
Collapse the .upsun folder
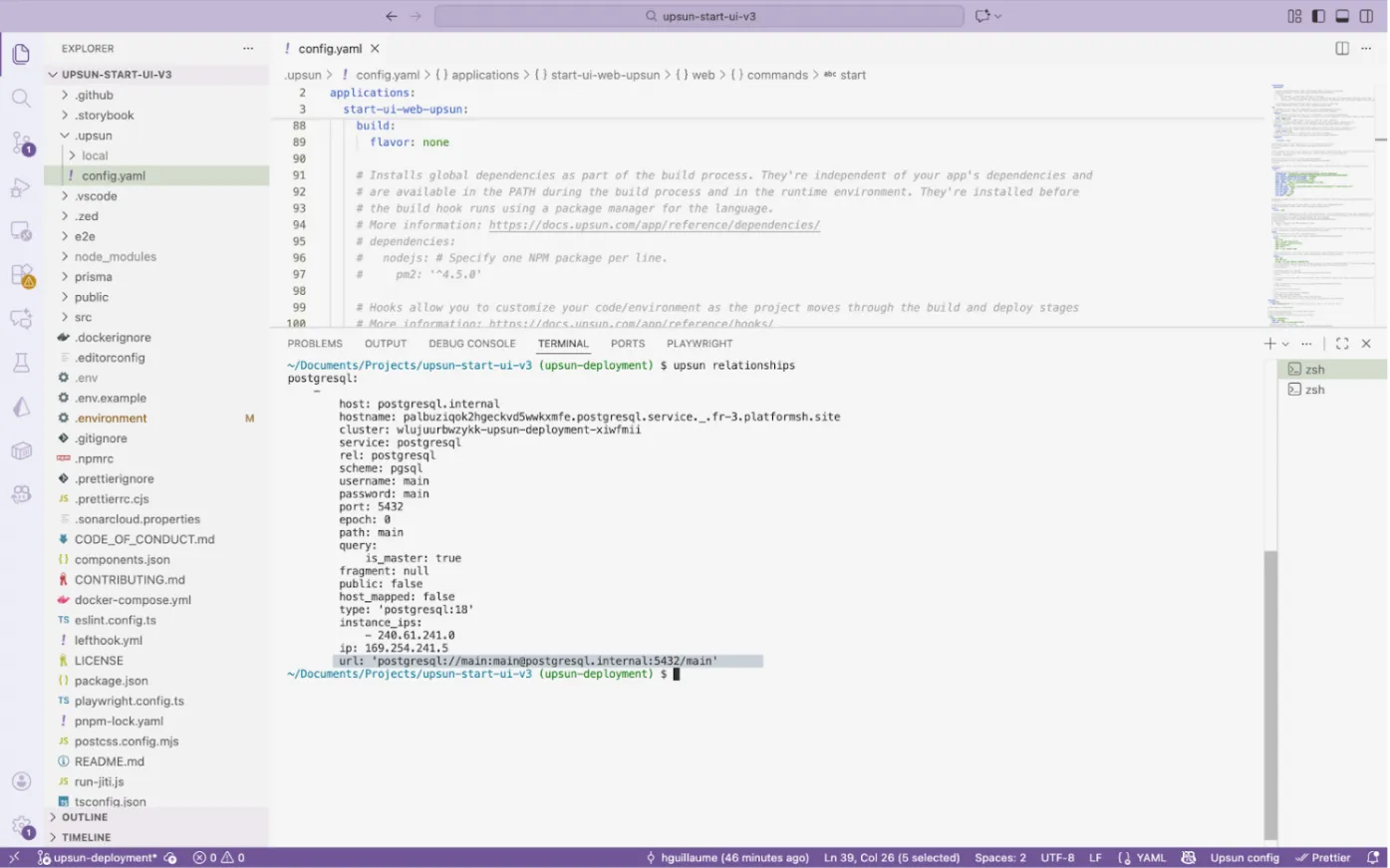coord(94,136)
